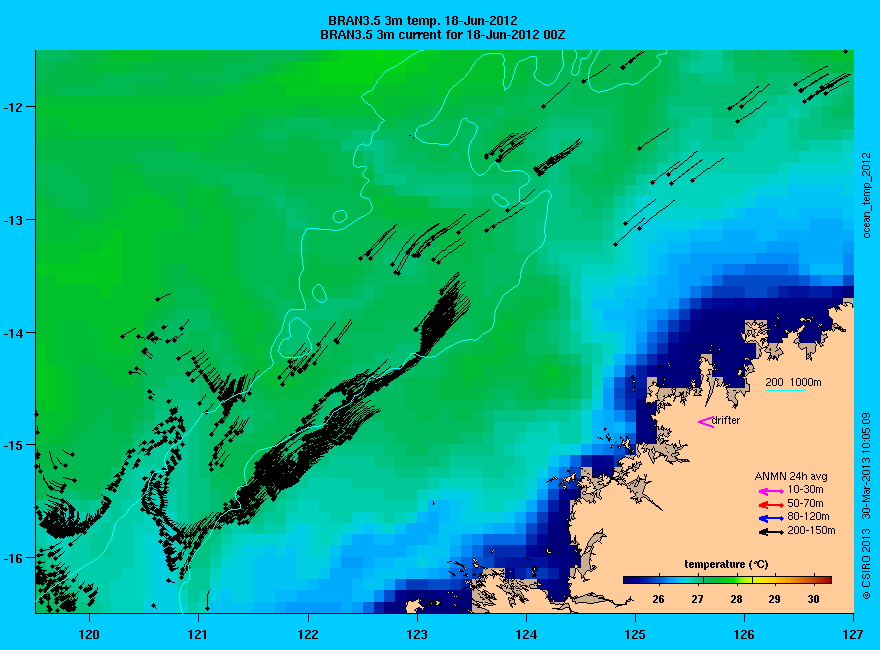Viewport: 880px width, 650px height.
Task: Click the colorbar value 27
Action: 697,599
